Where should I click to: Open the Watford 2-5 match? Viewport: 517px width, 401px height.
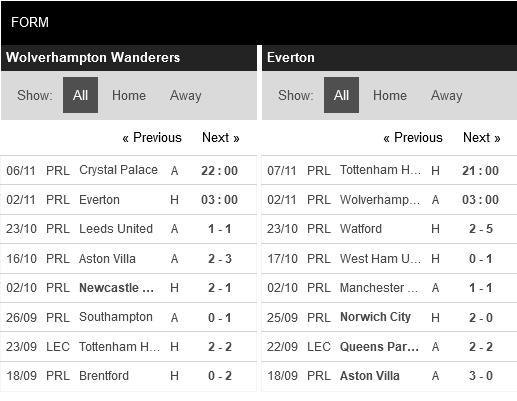click(x=389, y=229)
